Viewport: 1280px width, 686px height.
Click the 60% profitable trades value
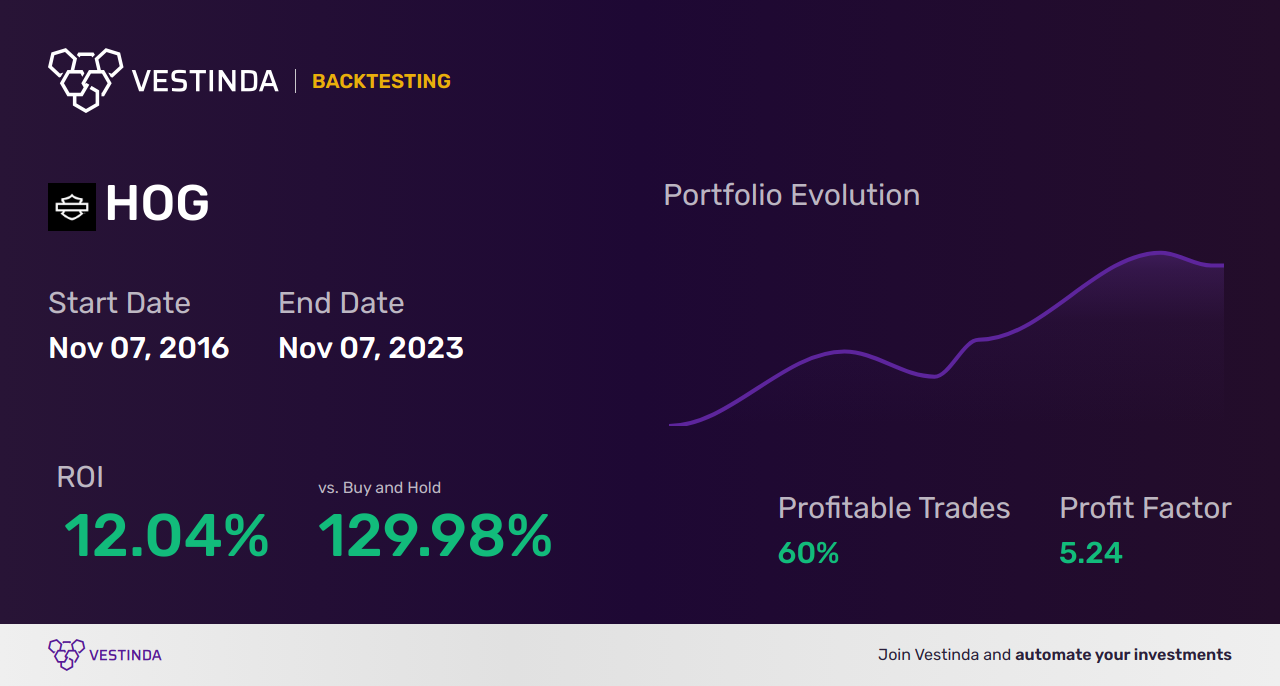(x=808, y=553)
